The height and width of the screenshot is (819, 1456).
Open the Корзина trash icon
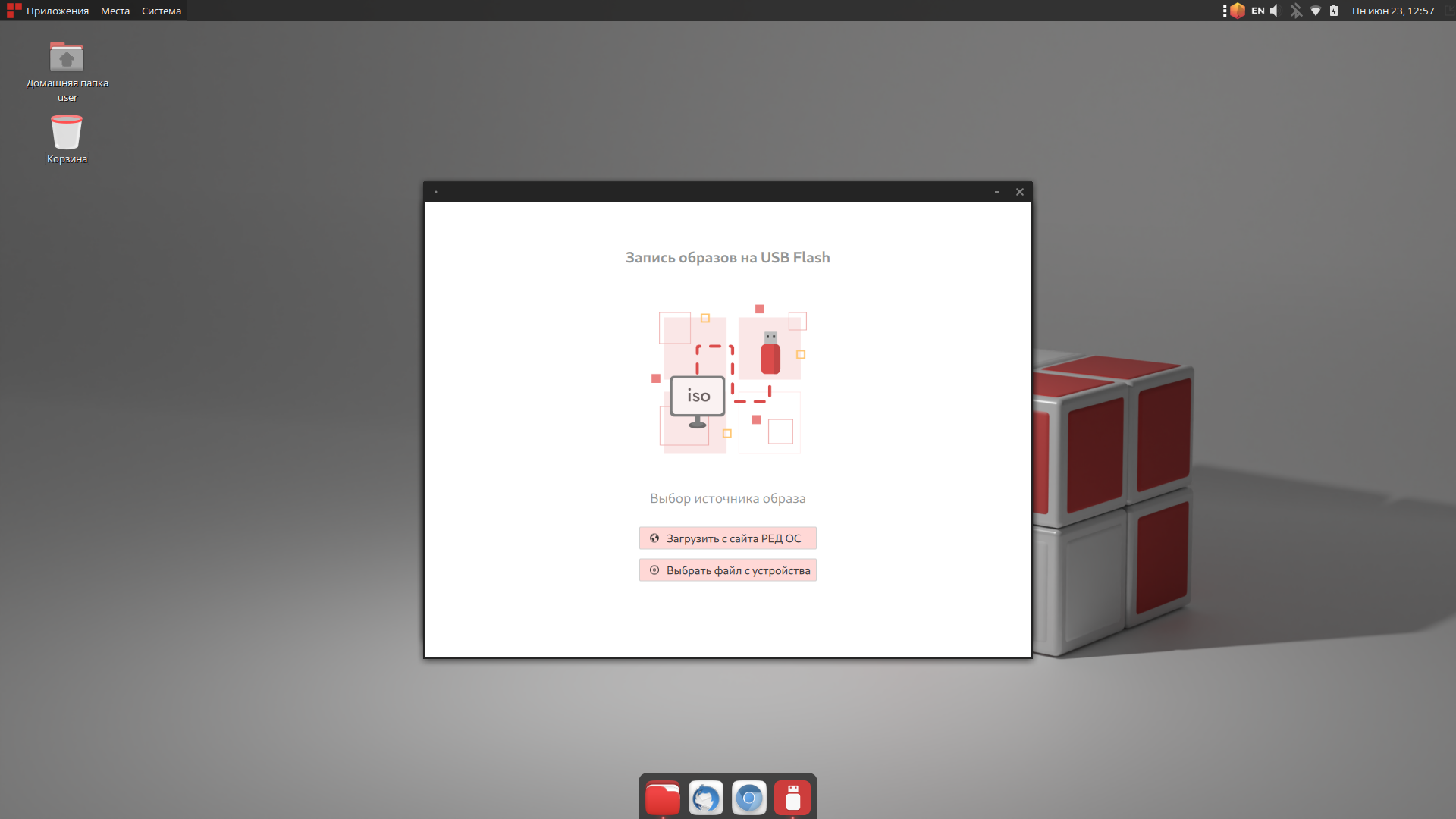67,133
